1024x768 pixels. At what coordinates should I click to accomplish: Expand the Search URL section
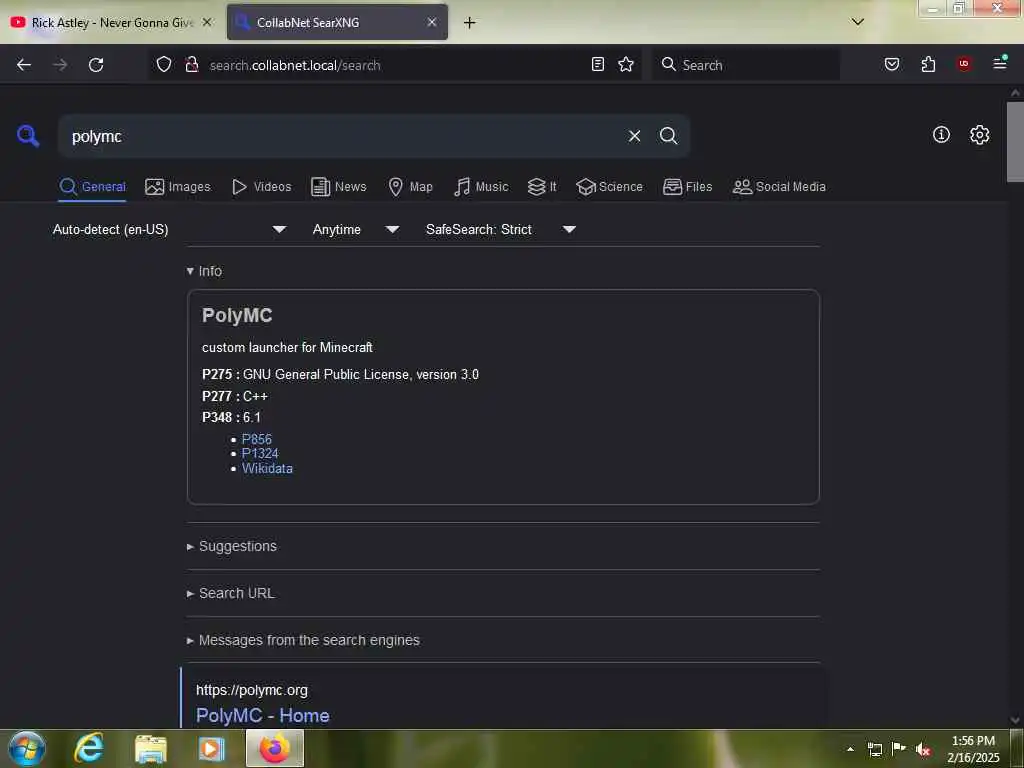[231, 594]
